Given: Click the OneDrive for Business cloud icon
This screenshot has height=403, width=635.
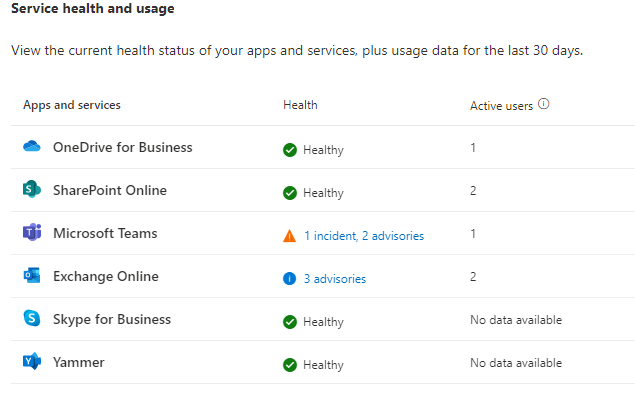Looking at the screenshot, I should 32,146.
